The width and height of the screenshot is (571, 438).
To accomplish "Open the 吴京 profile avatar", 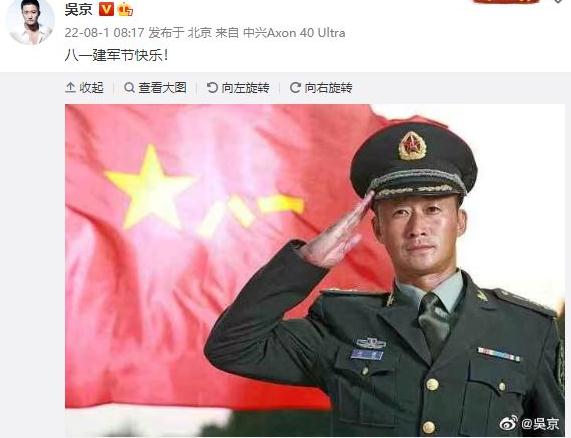I will coord(31,22).
